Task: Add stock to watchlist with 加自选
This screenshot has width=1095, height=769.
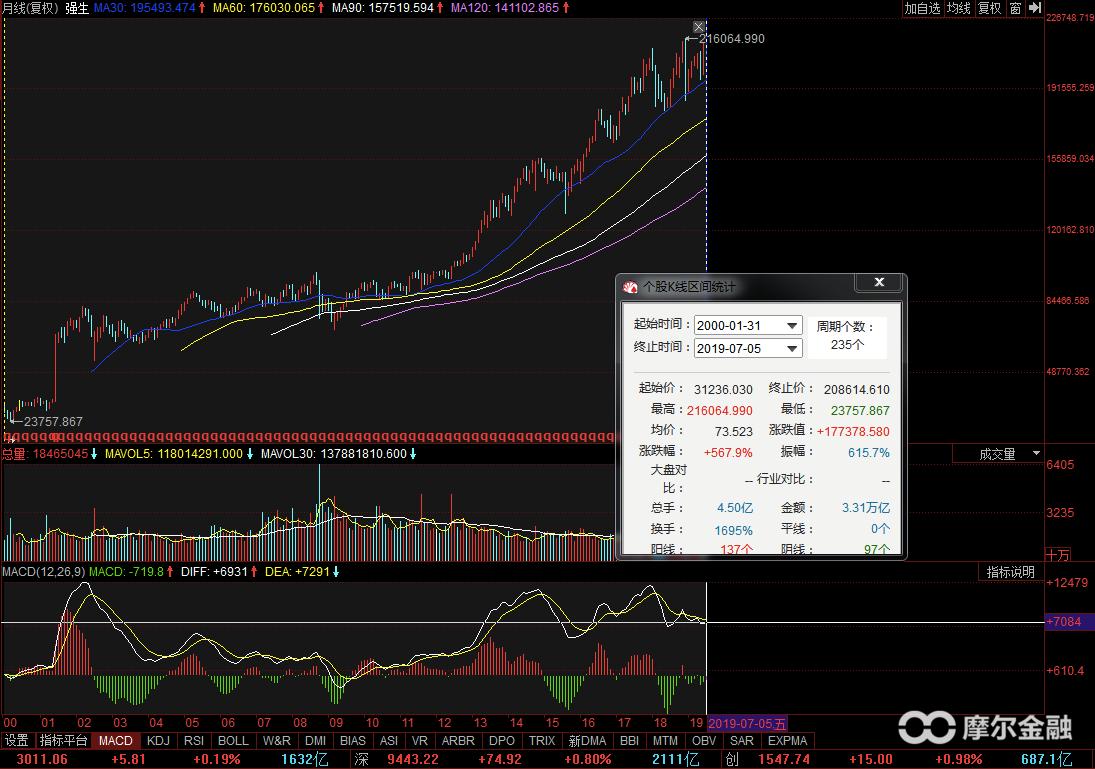Action: click(x=922, y=8)
